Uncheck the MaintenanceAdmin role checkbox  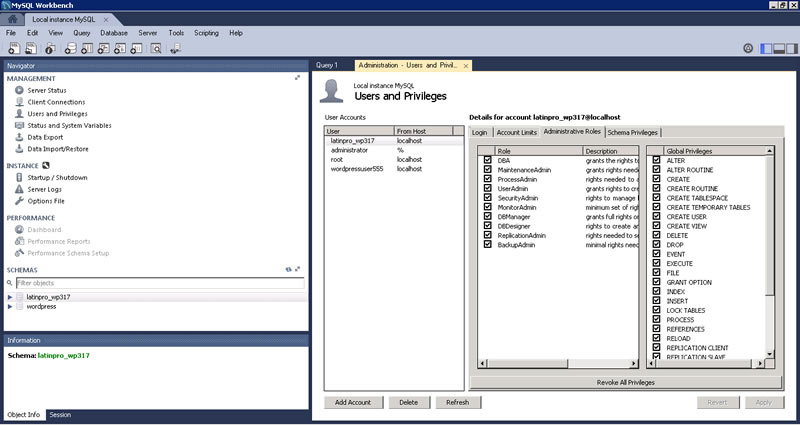488,170
